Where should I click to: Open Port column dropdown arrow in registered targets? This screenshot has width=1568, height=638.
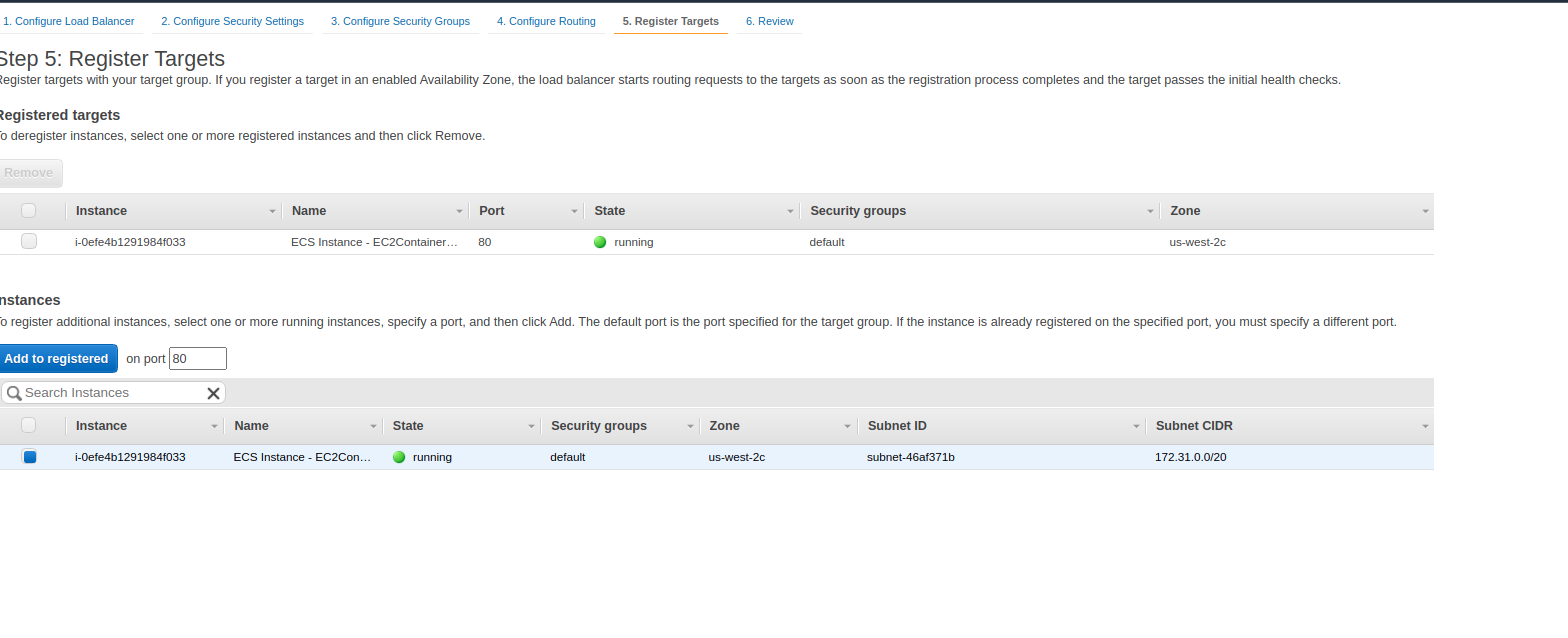click(x=575, y=211)
